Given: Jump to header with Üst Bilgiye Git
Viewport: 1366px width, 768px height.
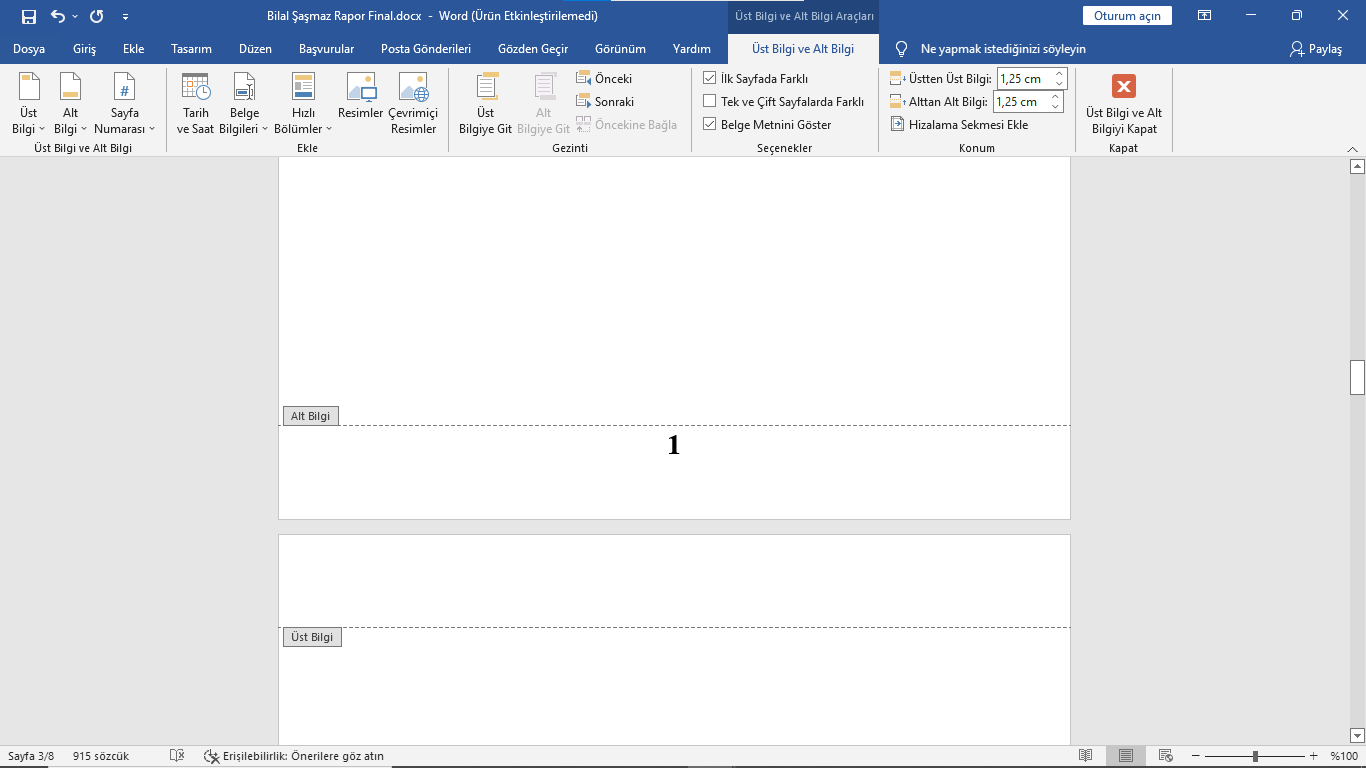Looking at the screenshot, I should 485,104.
